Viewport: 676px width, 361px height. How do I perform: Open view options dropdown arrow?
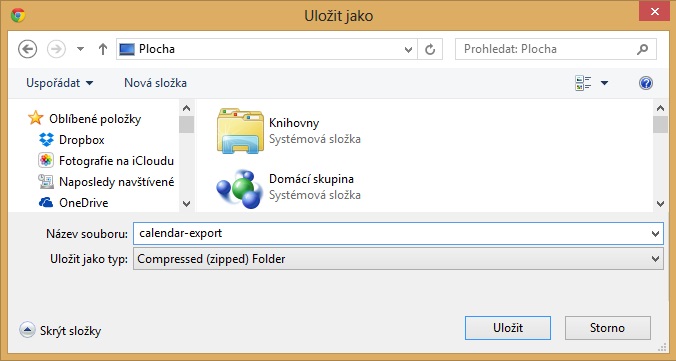[604, 83]
